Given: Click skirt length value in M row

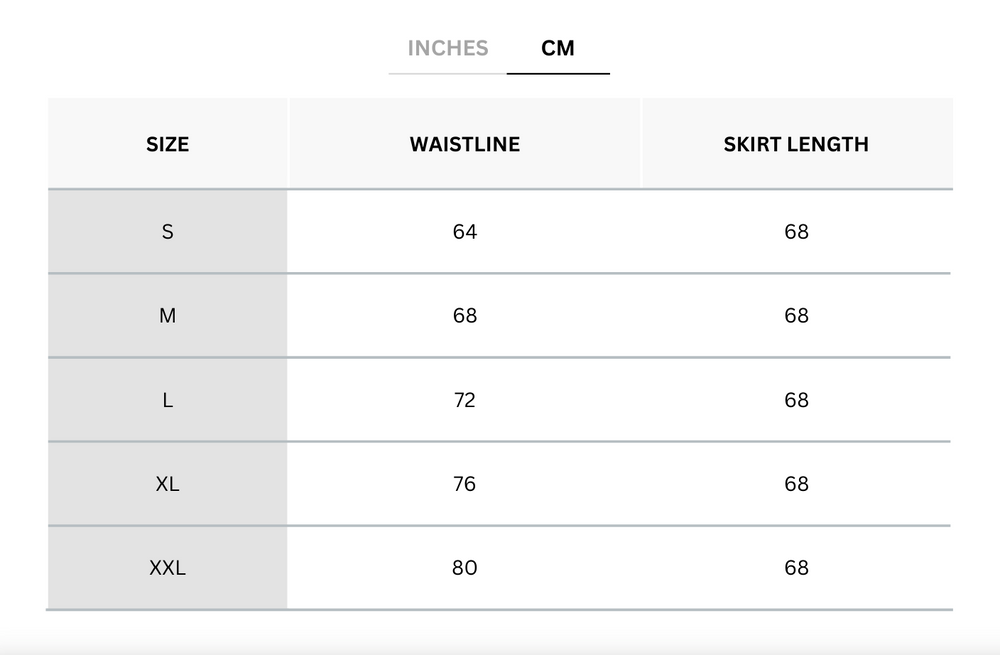Looking at the screenshot, I should point(797,316).
